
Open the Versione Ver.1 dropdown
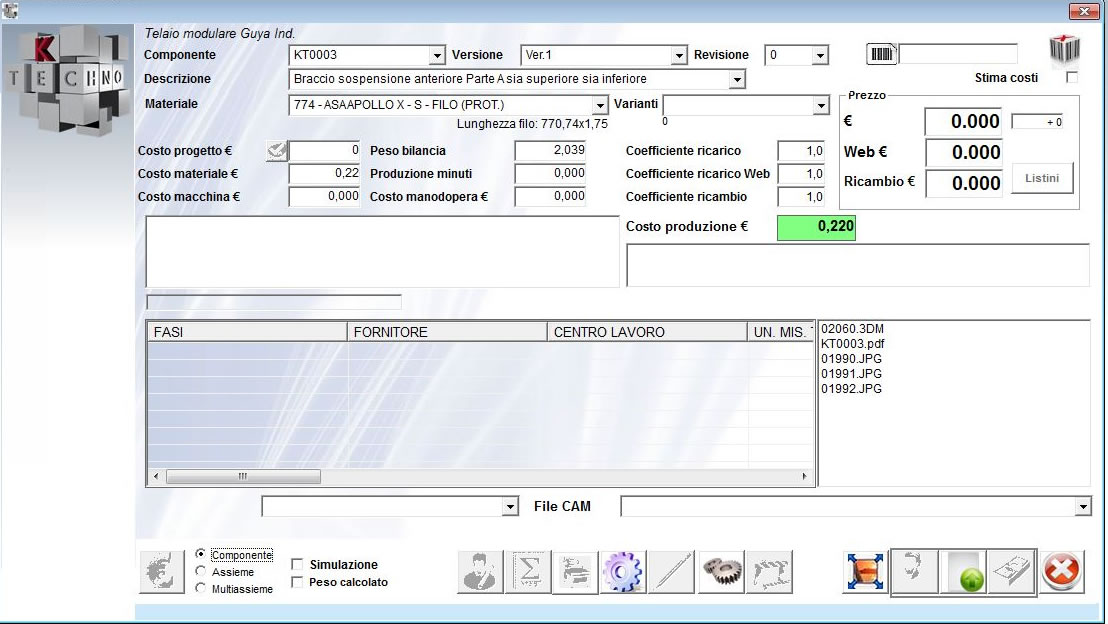click(x=678, y=55)
